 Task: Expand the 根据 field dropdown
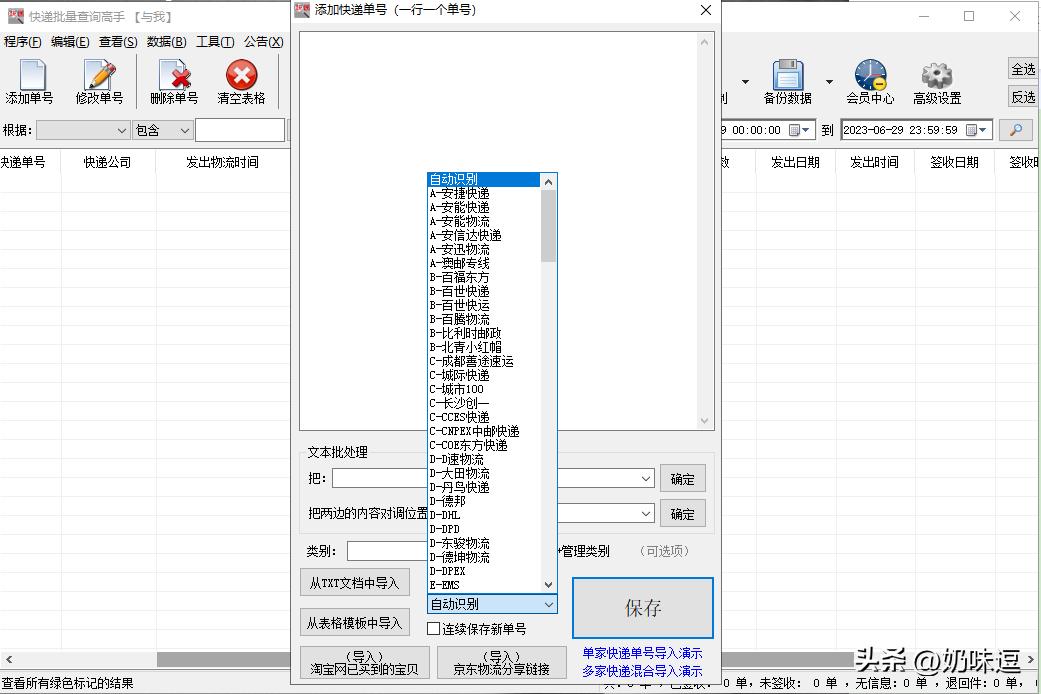121,131
